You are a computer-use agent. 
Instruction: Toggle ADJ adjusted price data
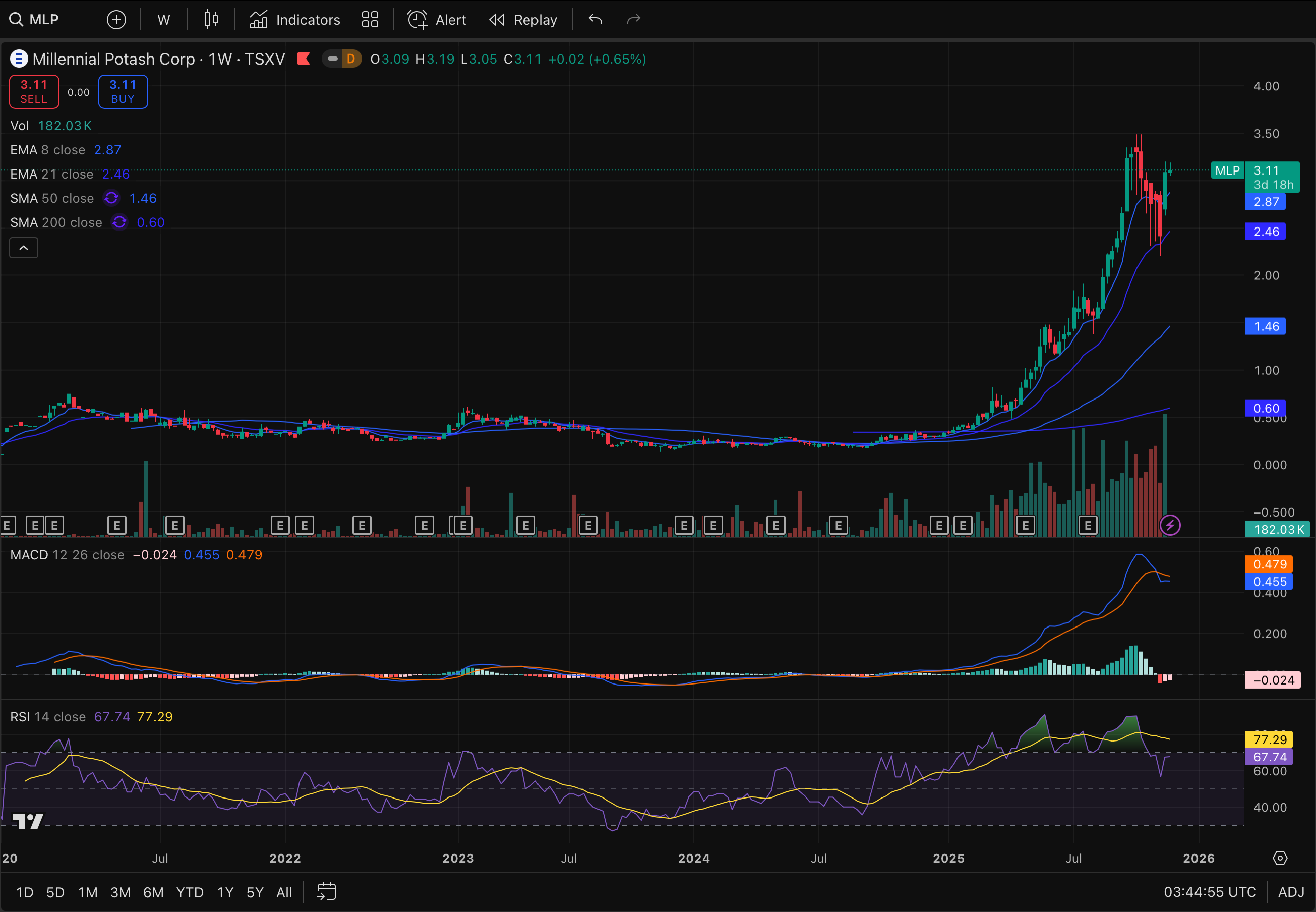point(1291,892)
